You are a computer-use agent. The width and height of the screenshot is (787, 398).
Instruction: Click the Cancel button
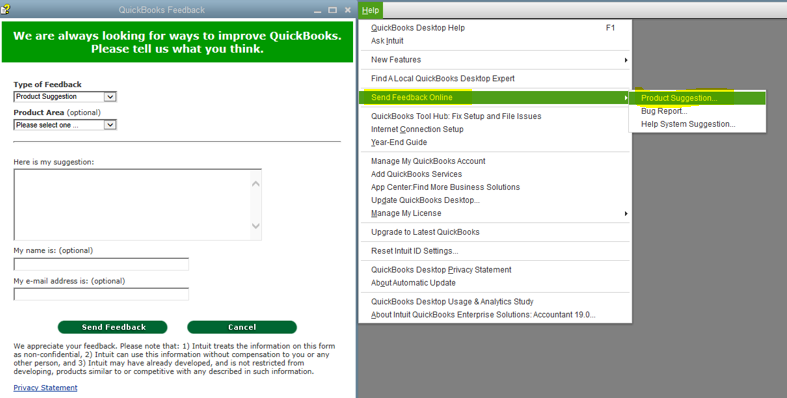[242, 327]
